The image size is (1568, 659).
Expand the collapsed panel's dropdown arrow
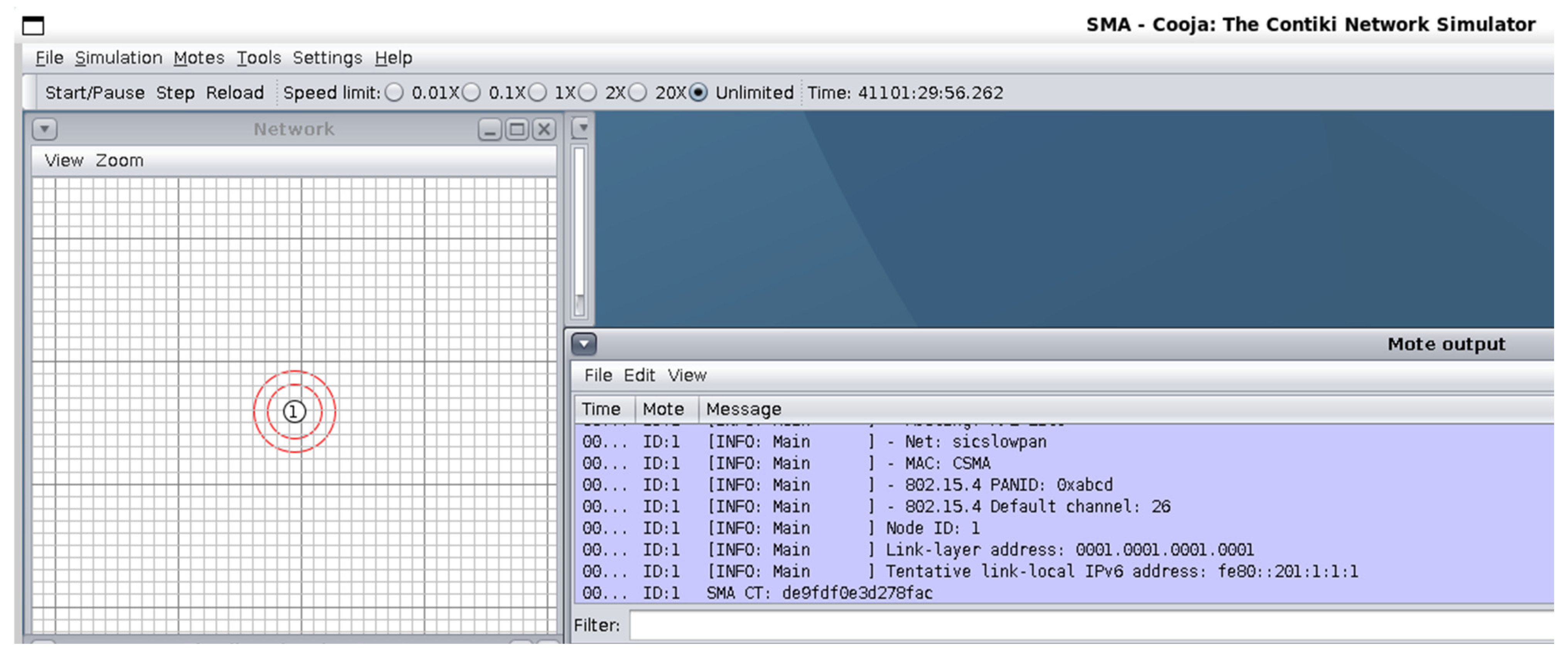coord(582,128)
